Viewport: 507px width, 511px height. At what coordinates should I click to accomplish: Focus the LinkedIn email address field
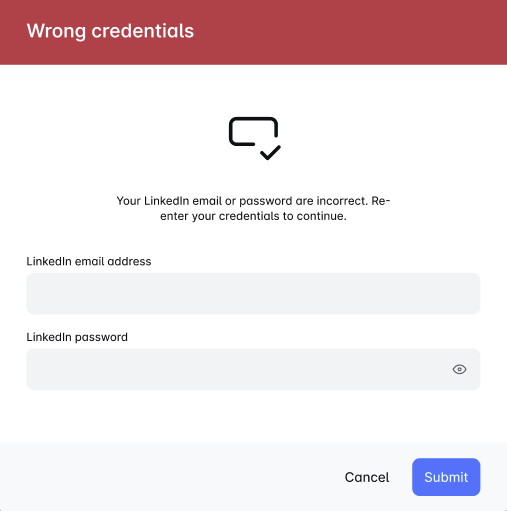[253, 294]
